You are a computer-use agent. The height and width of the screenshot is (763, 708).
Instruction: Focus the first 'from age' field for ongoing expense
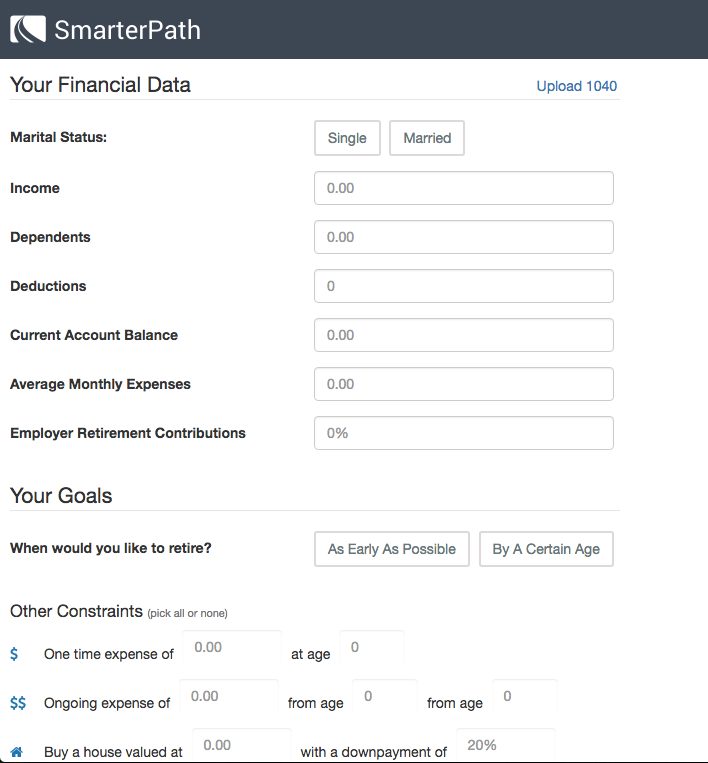(385, 696)
